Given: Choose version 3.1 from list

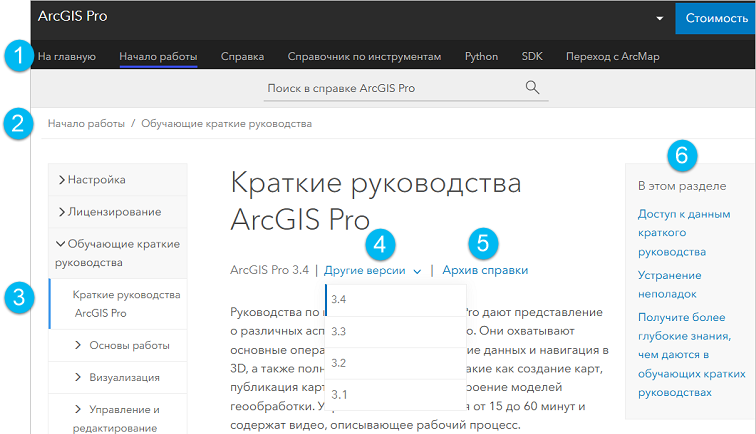Looking at the screenshot, I should pyautogui.click(x=396, y=395).
